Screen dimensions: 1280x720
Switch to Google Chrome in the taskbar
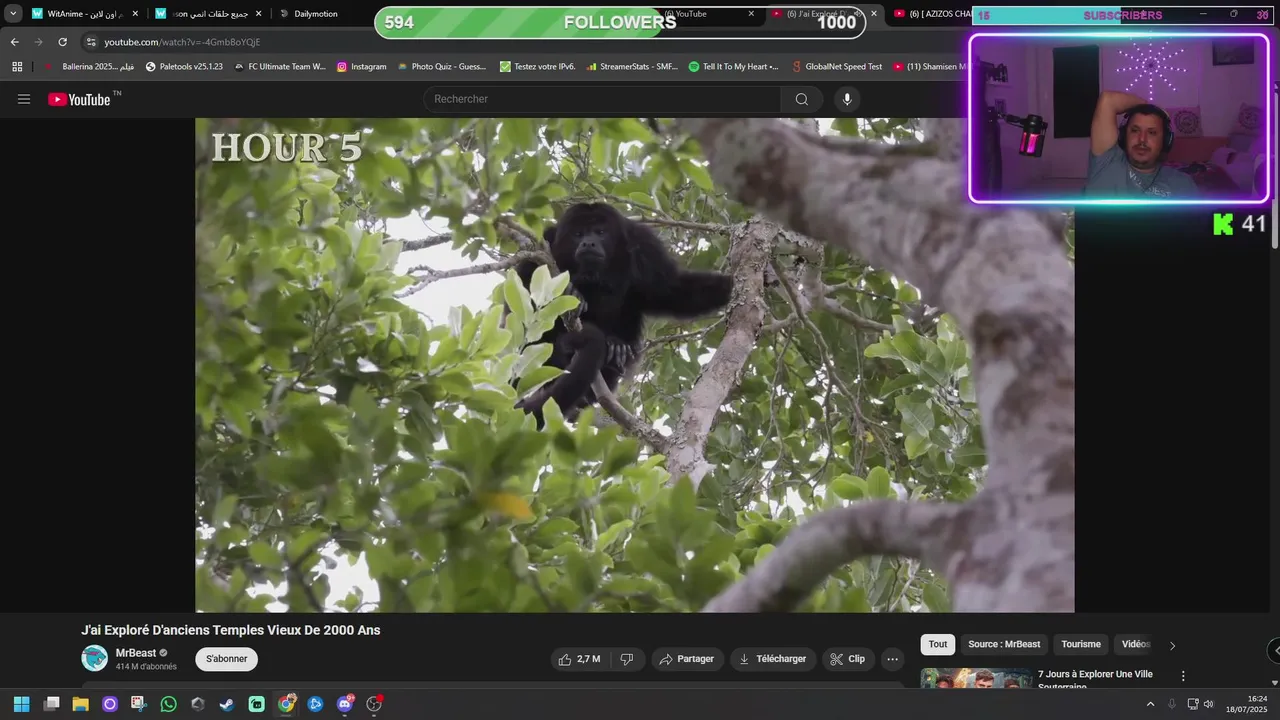coord(287,704)
